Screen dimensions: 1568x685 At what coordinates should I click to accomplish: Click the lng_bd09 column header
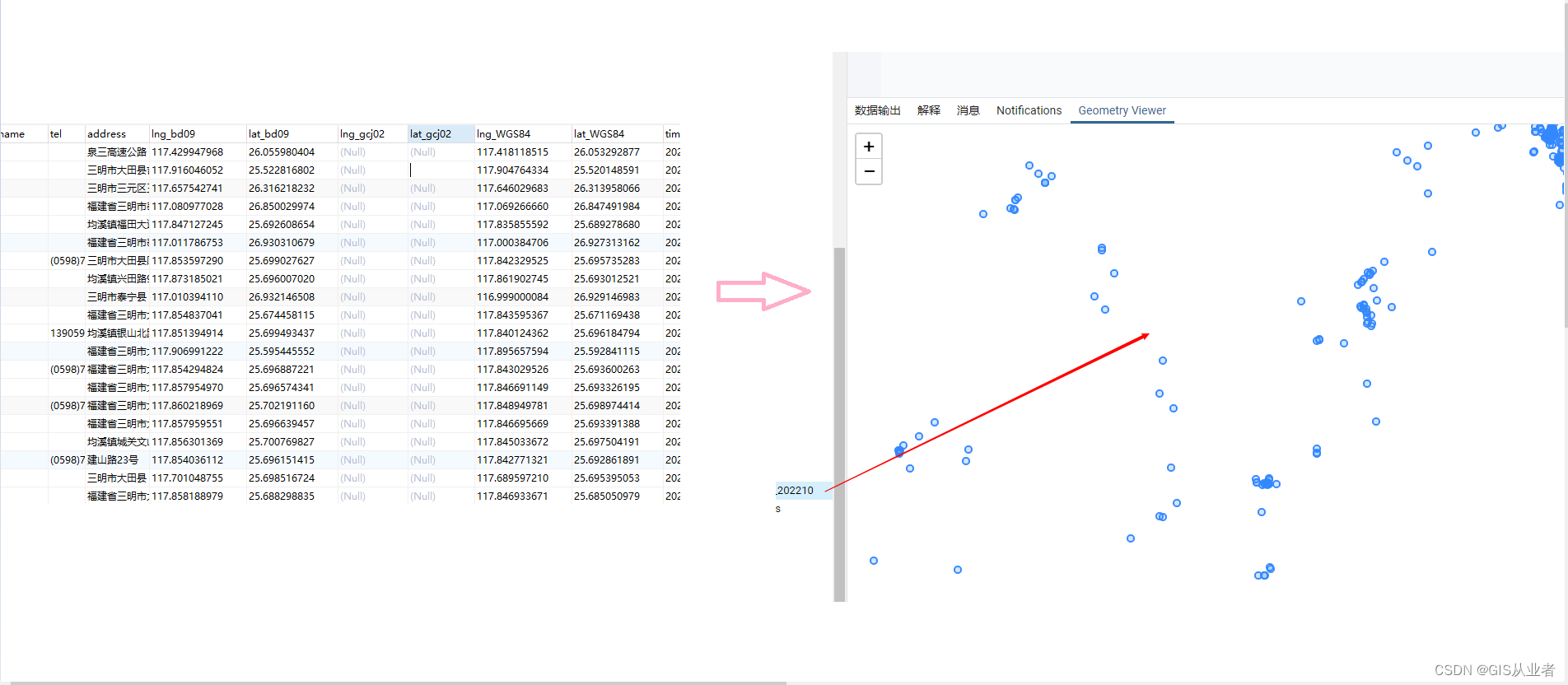[x=198, y=133]
